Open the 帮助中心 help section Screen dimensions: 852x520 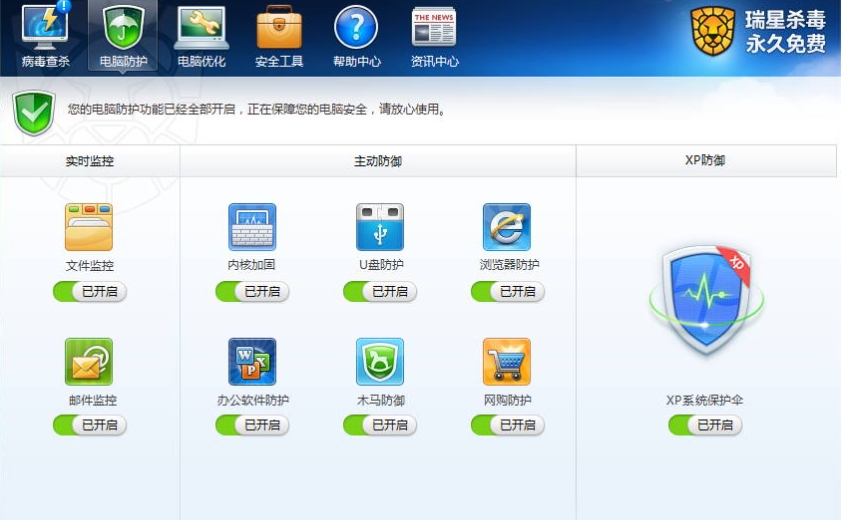(x=356, y=36)
